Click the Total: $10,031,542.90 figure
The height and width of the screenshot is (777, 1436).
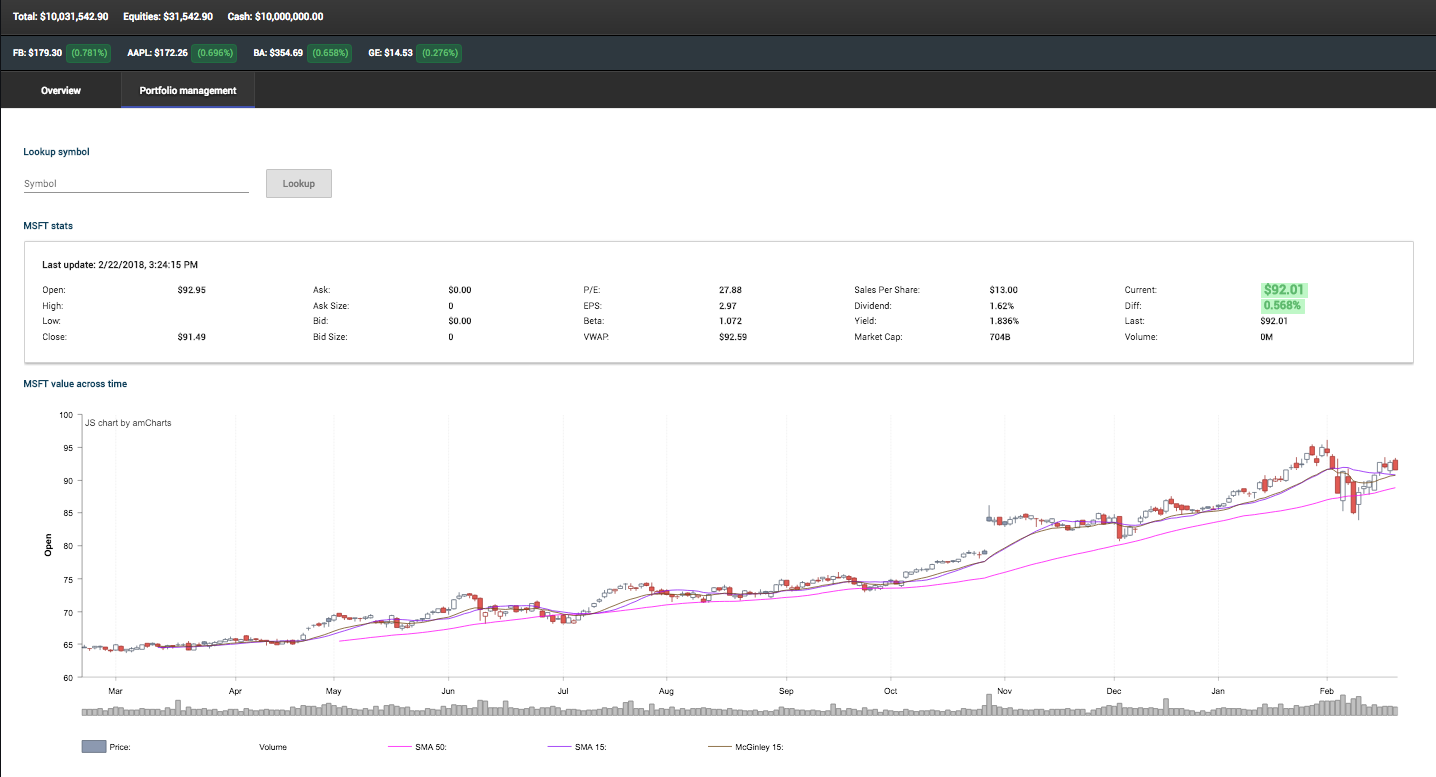click(x=61, y=17)
